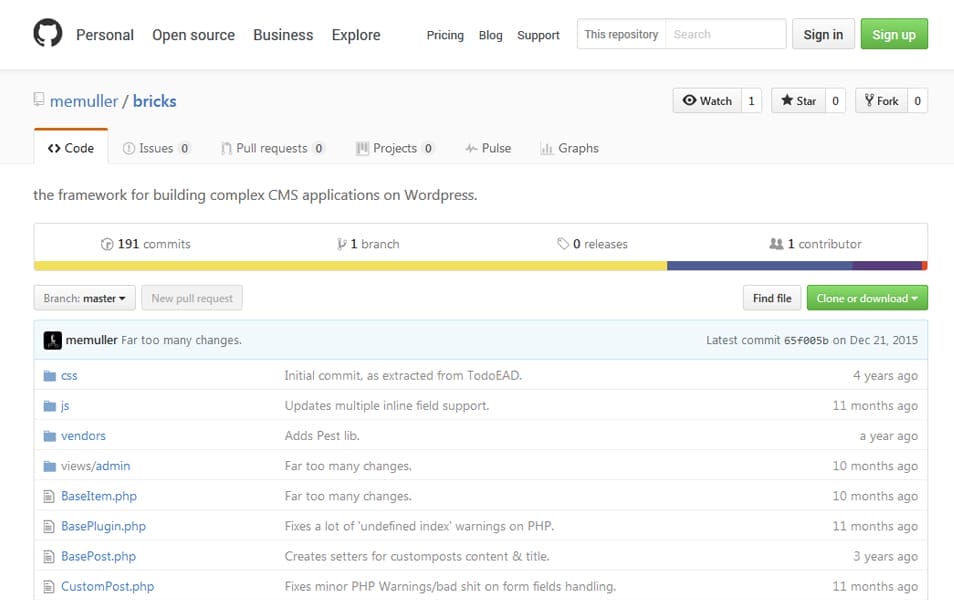Open the Pull requests tab

[x=273, y=148]
